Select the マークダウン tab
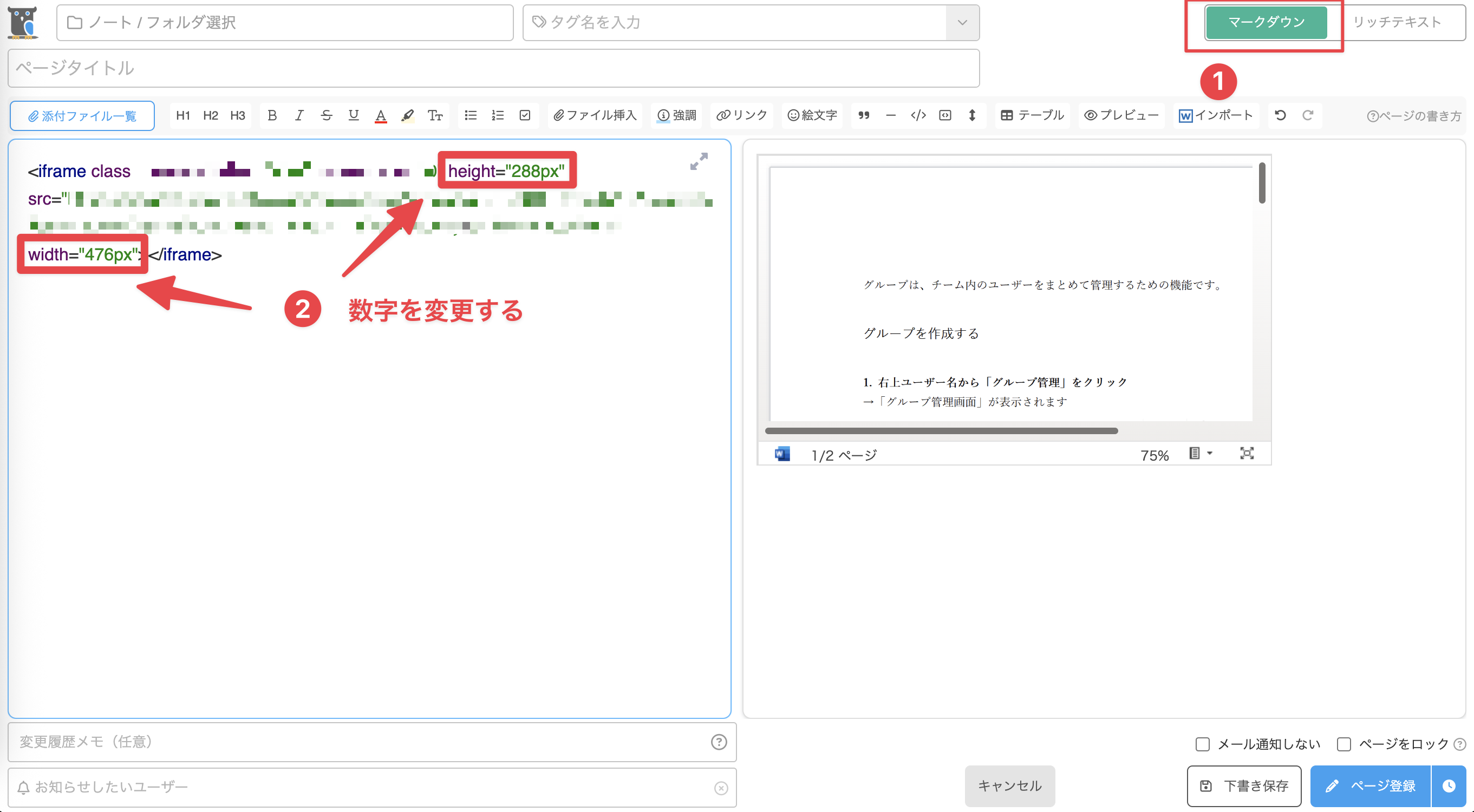Image resolution: width=1474 pixels, height=812 pixels. click(1266, 22)
